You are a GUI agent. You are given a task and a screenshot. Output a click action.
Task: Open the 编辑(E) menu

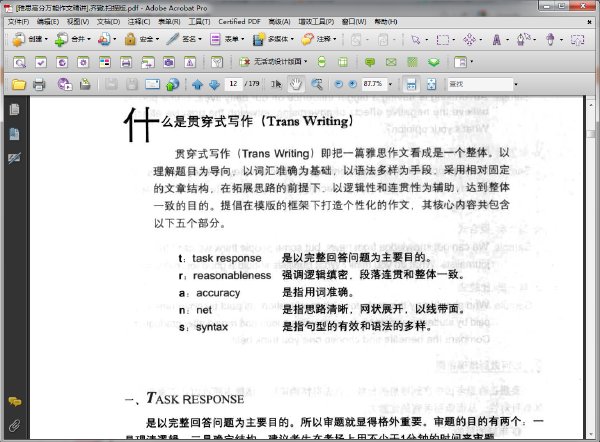pos(48,22)
